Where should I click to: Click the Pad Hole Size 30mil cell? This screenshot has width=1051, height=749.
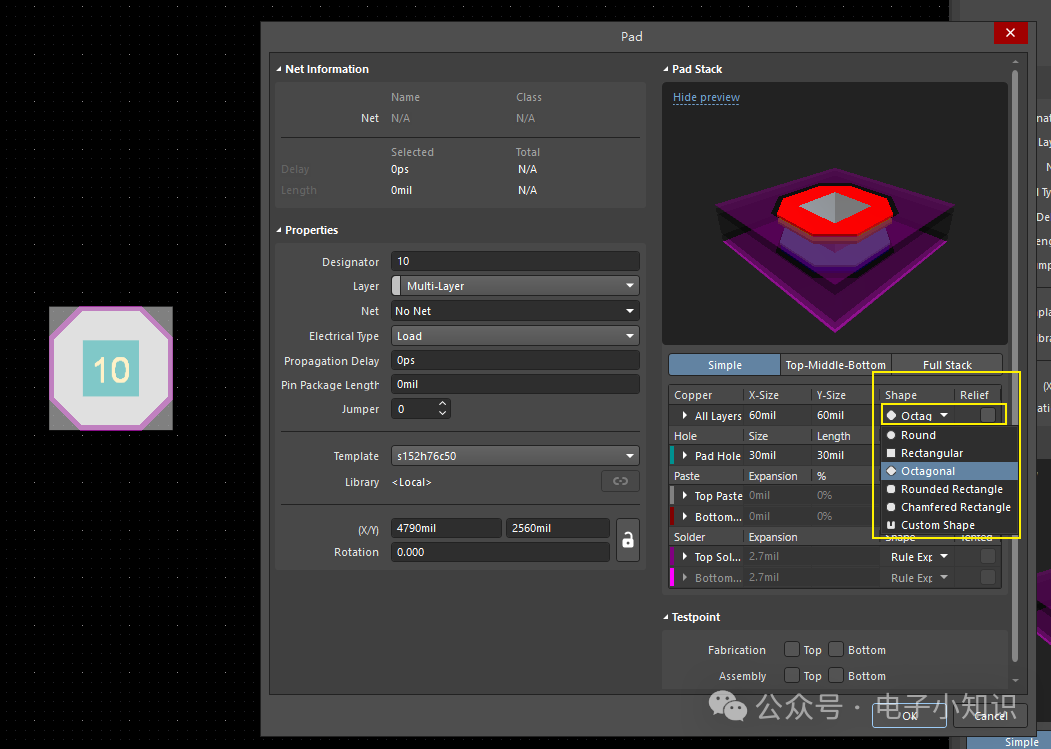pyautogui.click(x=777, y=455)
